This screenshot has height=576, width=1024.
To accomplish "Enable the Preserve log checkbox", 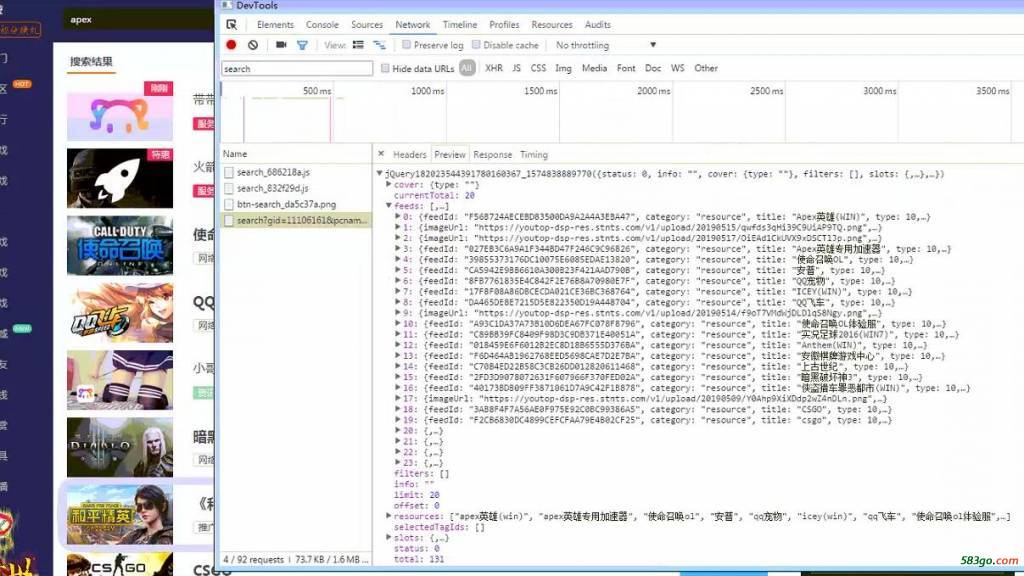I will click(x=406, y=45).
